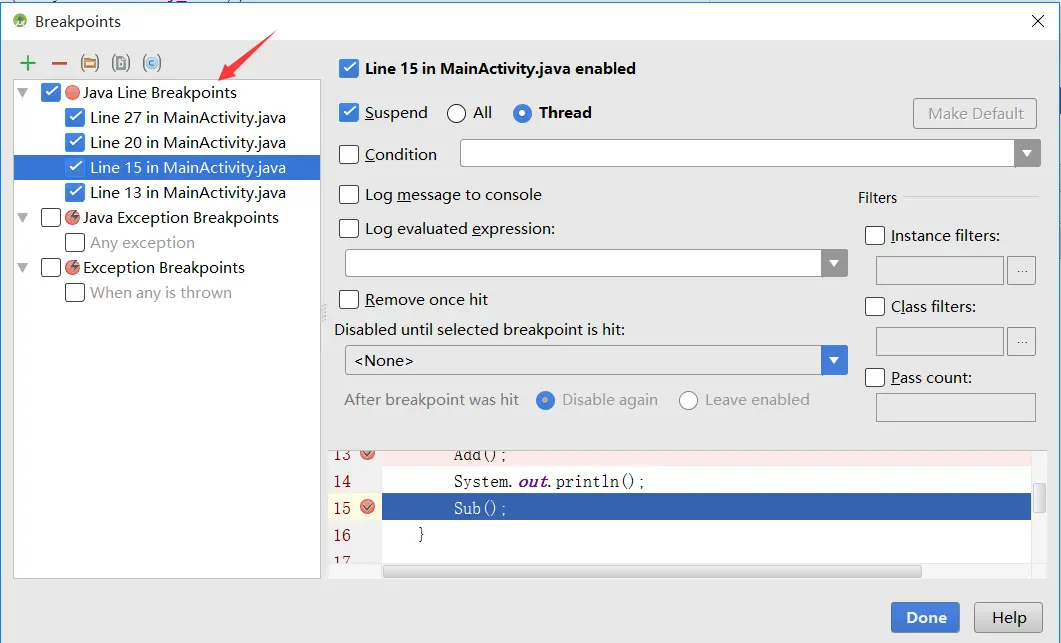Expand the Exception Breakpoints group arrow
The width and height of the screenshot is (1061, 643).
coord(21,267)
